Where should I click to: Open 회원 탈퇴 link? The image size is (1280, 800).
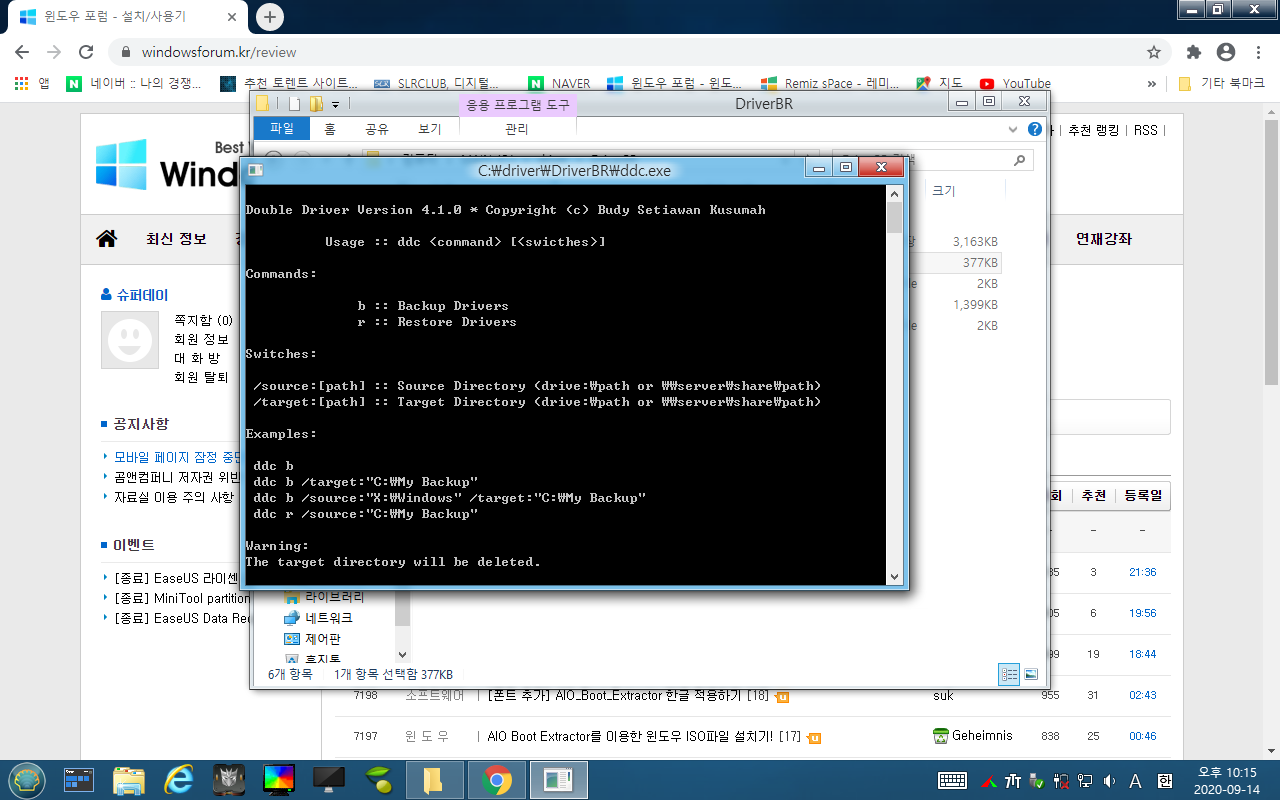[x=201, y=377]
